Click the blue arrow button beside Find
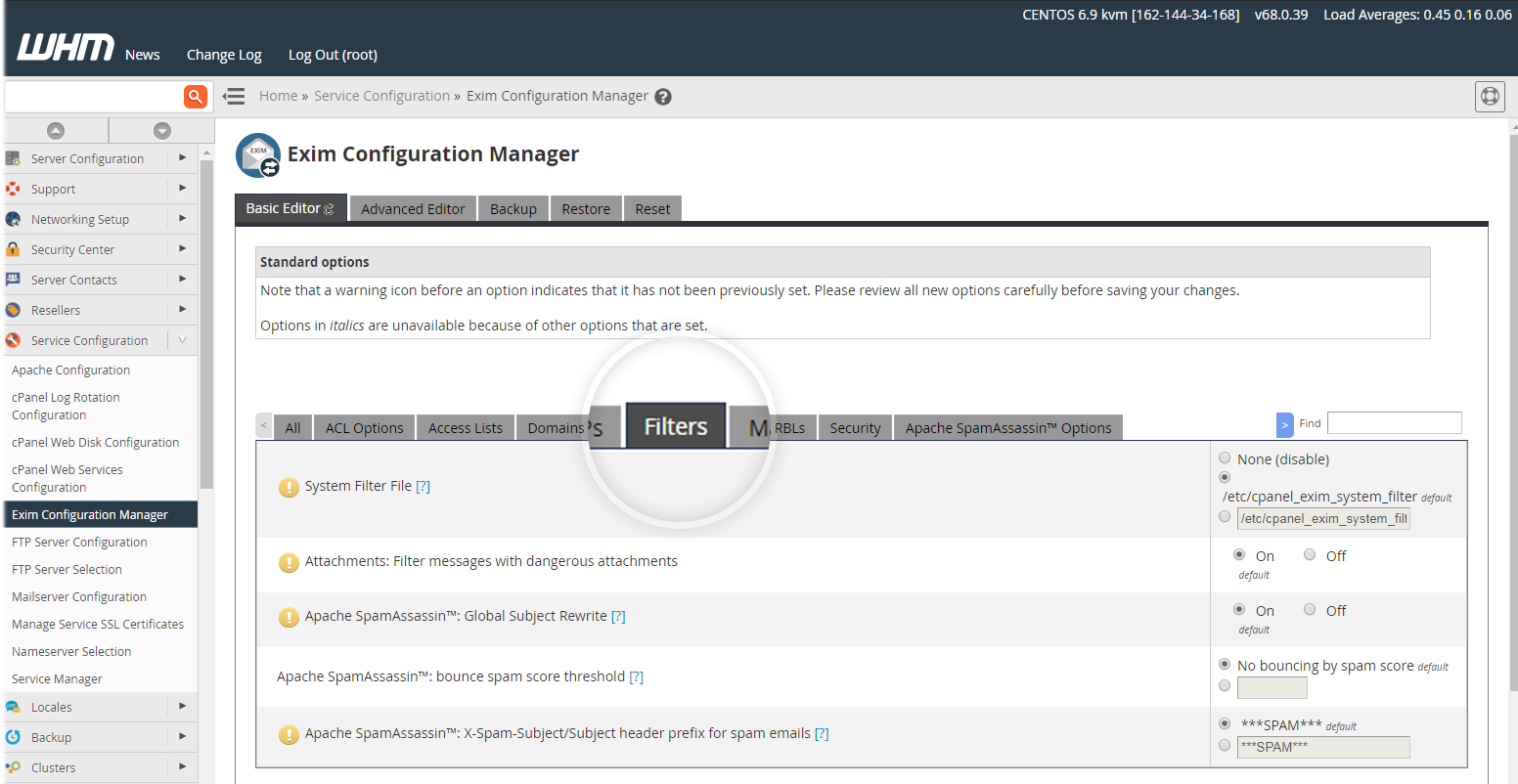The height and width of the screenshot is (784, 1518). click(1285, 425)
